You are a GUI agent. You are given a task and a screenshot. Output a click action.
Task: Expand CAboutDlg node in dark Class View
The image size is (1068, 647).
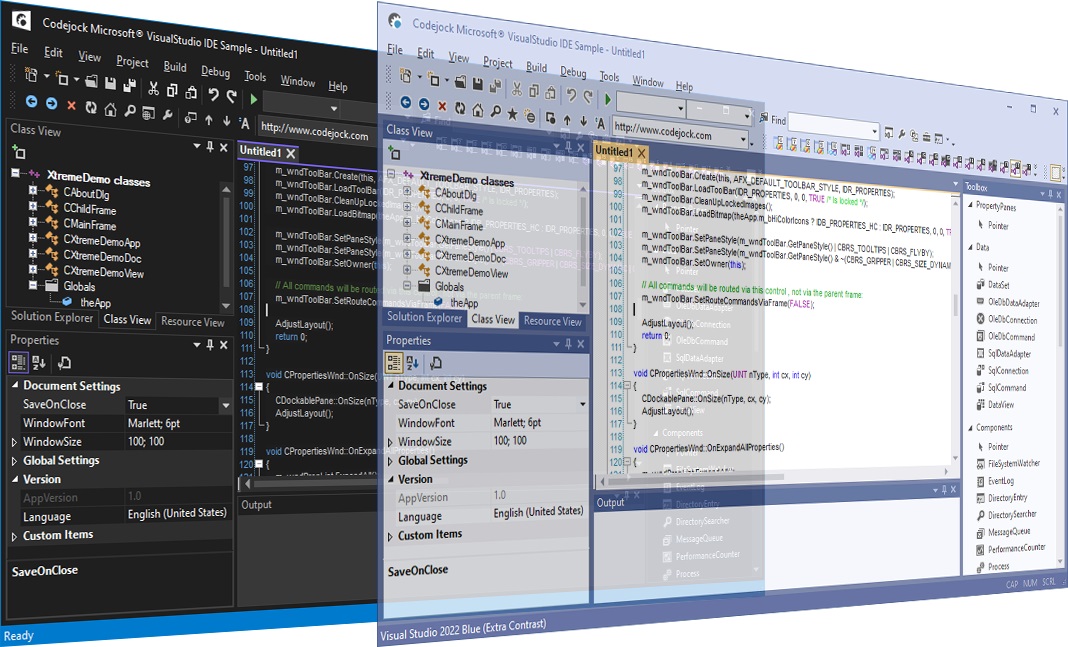(33, 190)
